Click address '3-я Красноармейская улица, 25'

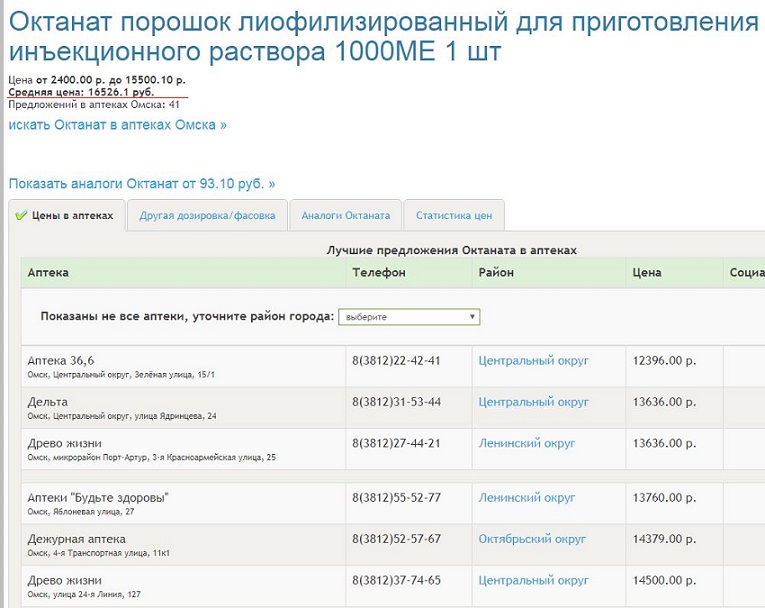[x=214, y=457]
